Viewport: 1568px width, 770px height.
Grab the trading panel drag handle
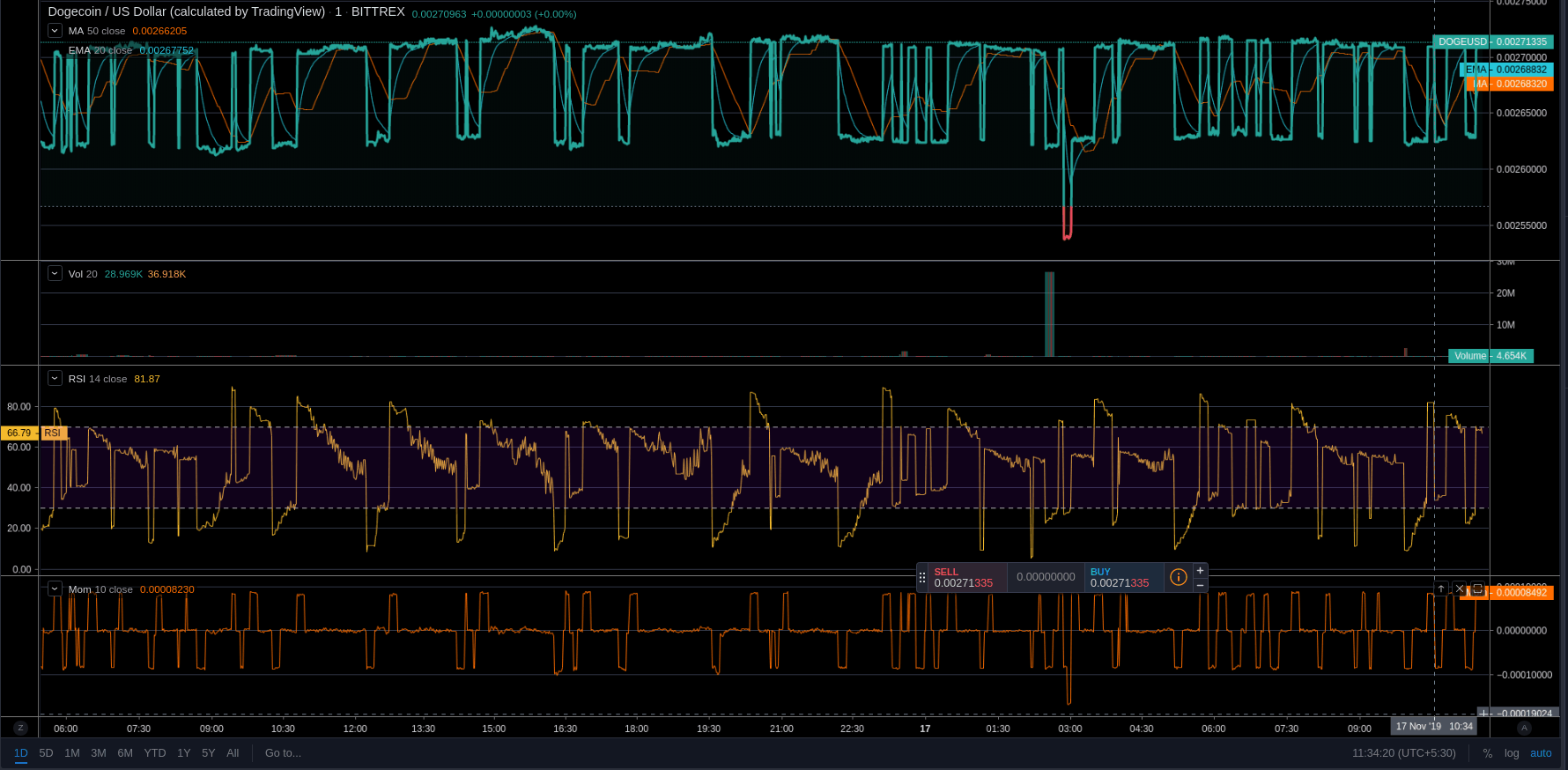coord(922,578)
